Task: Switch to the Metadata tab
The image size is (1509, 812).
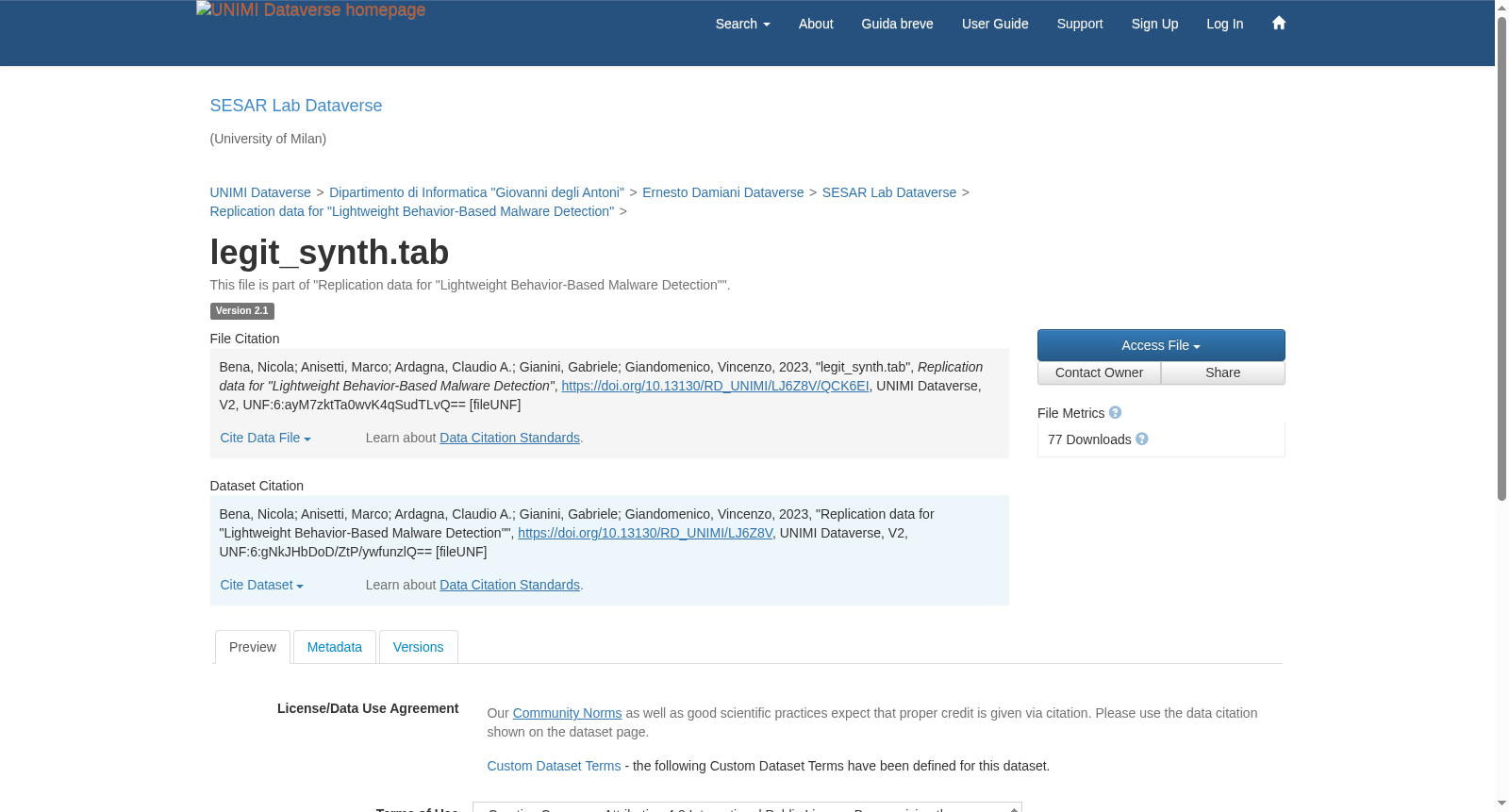Action: coord(335,647)
